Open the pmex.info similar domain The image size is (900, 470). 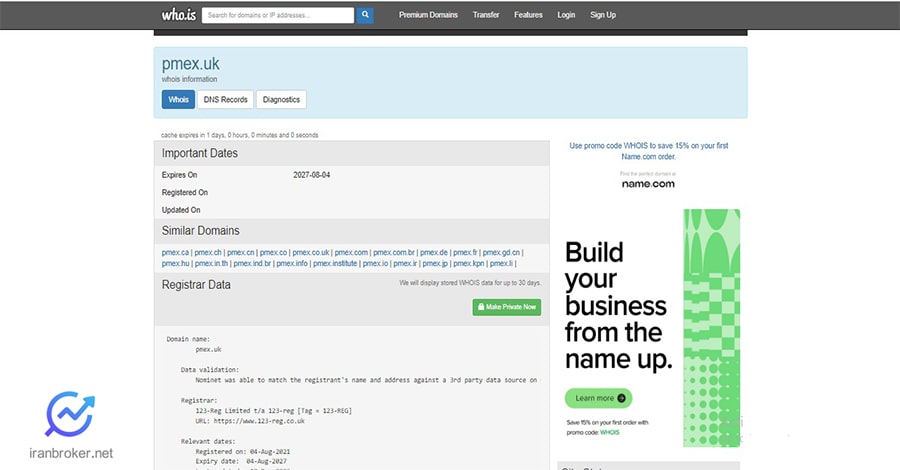[292, 263]
